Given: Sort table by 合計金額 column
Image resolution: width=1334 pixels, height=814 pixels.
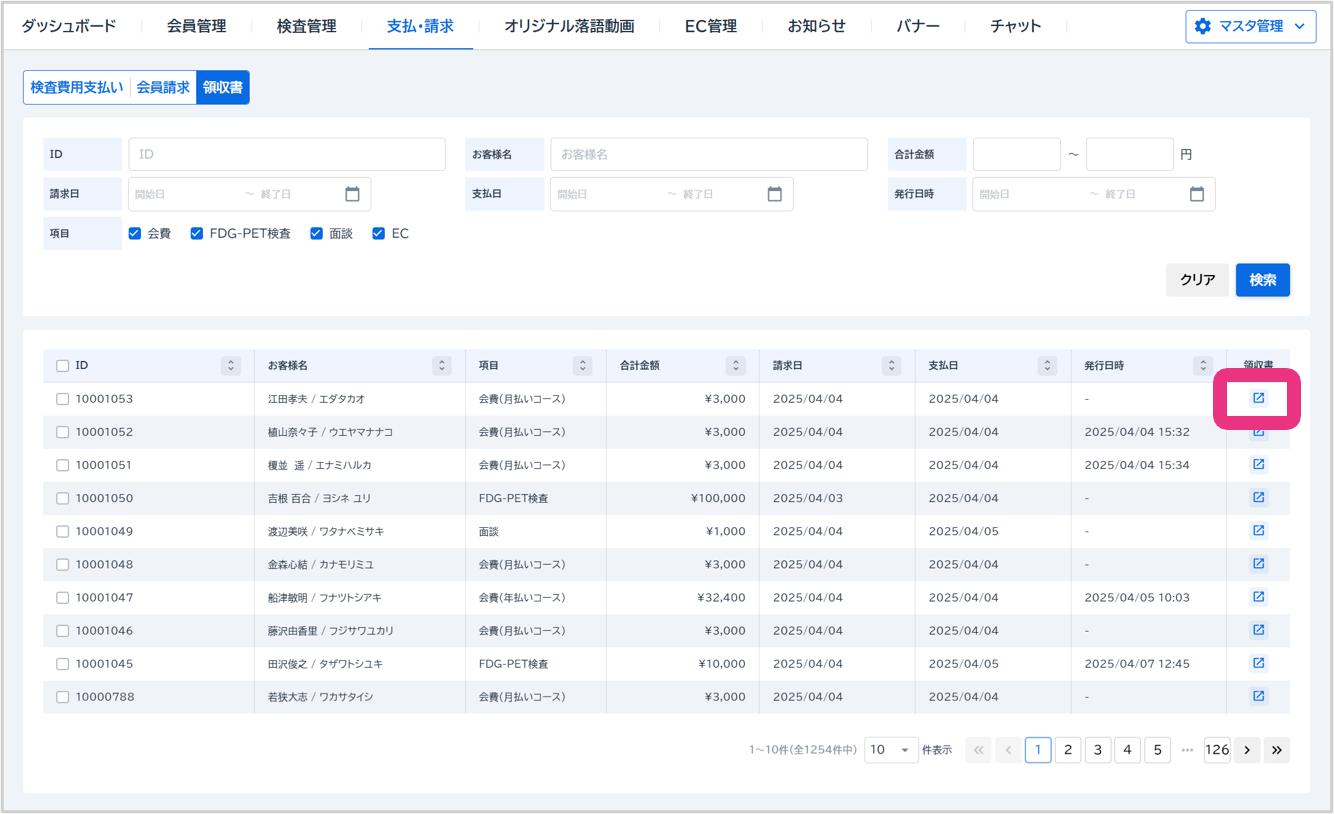Looking at the screenshot, I should [x=736, y=366].
